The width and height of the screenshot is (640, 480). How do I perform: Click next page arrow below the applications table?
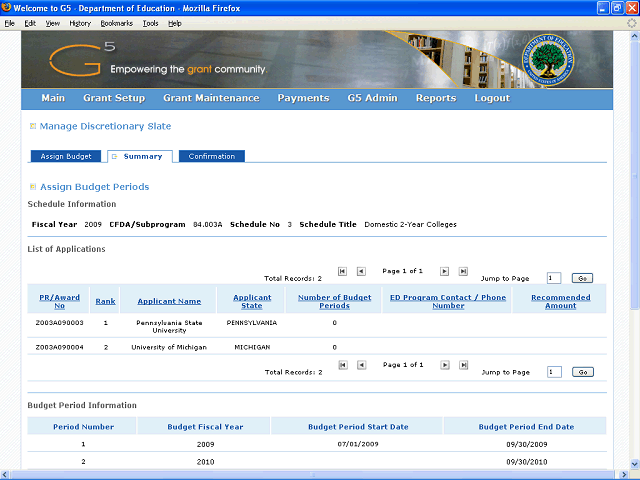[x=445, y=365]
